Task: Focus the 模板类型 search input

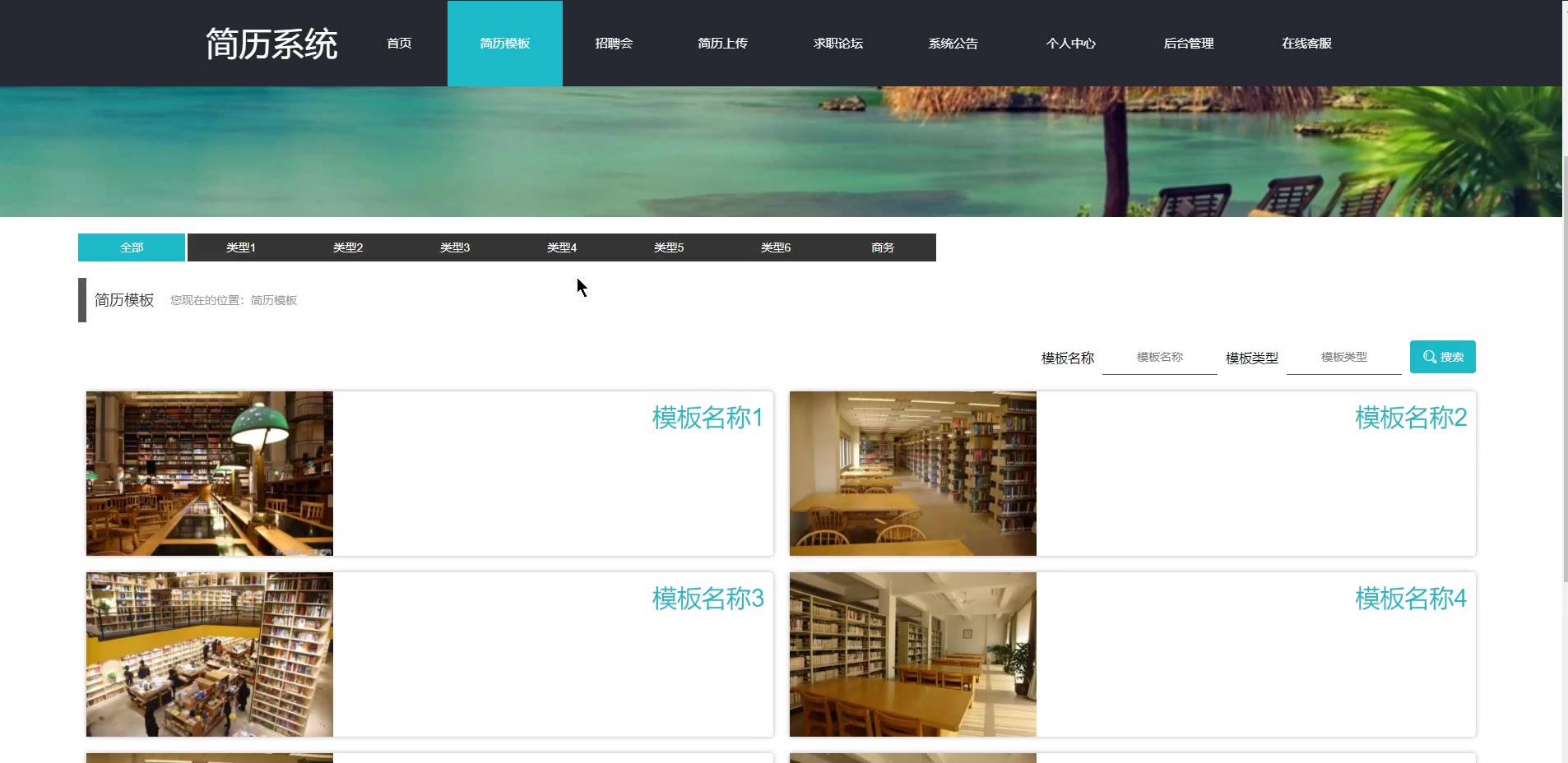Action: point(1344,358)
